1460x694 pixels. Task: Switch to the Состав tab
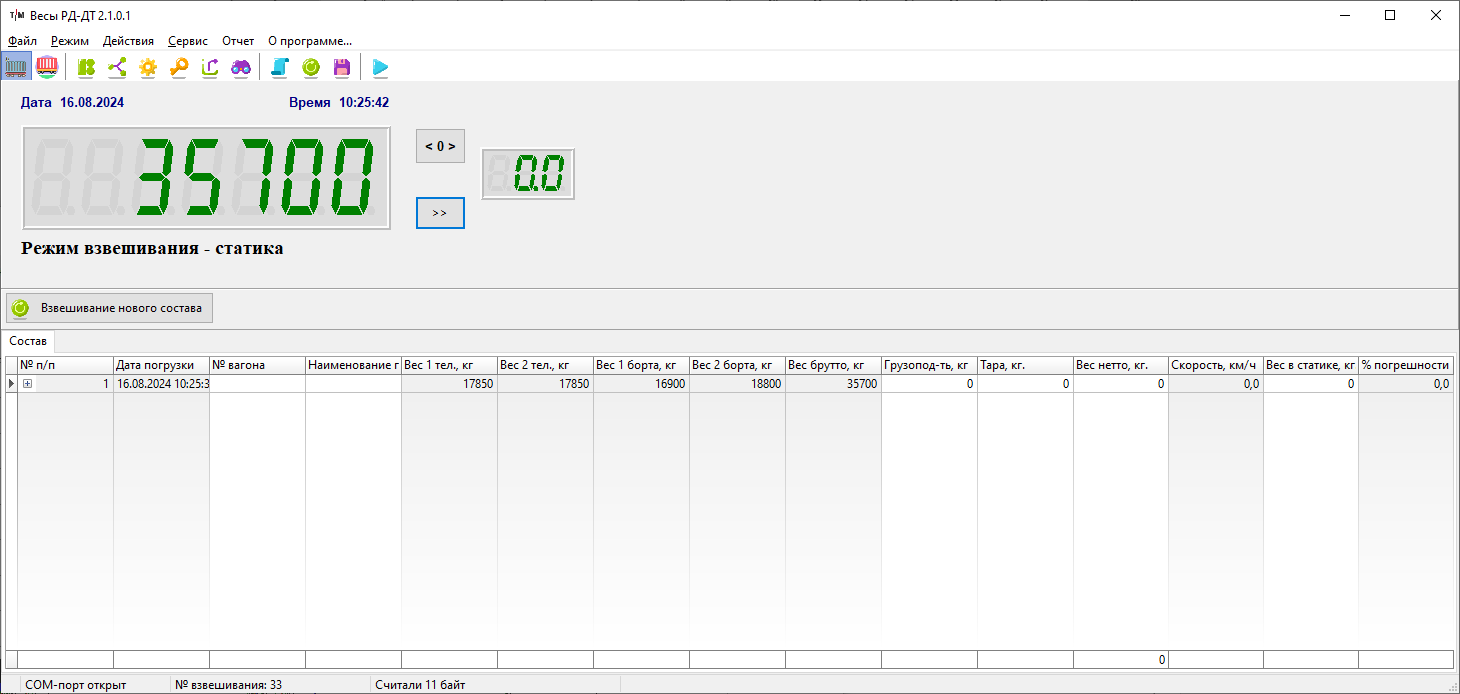(x=28, y=341)
